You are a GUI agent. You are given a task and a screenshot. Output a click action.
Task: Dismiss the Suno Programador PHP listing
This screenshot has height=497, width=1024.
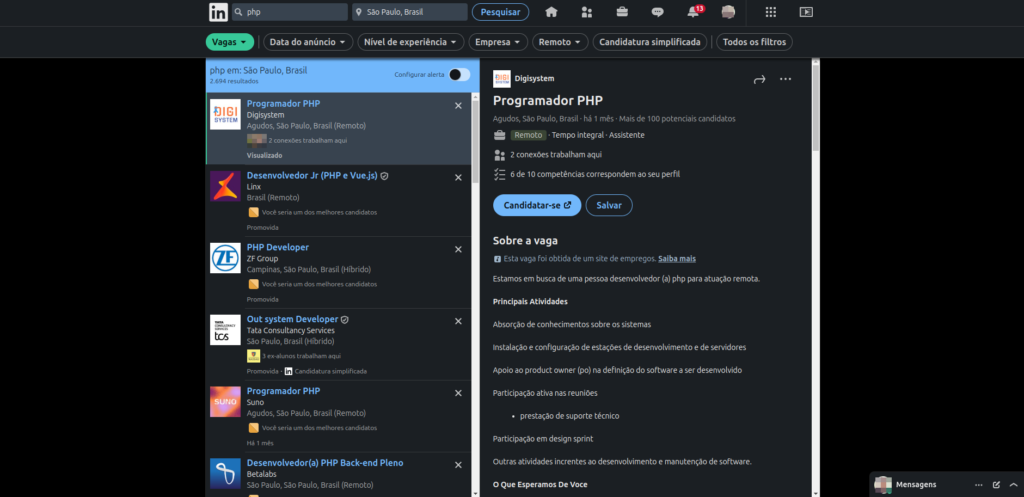[x=458, y=393]
